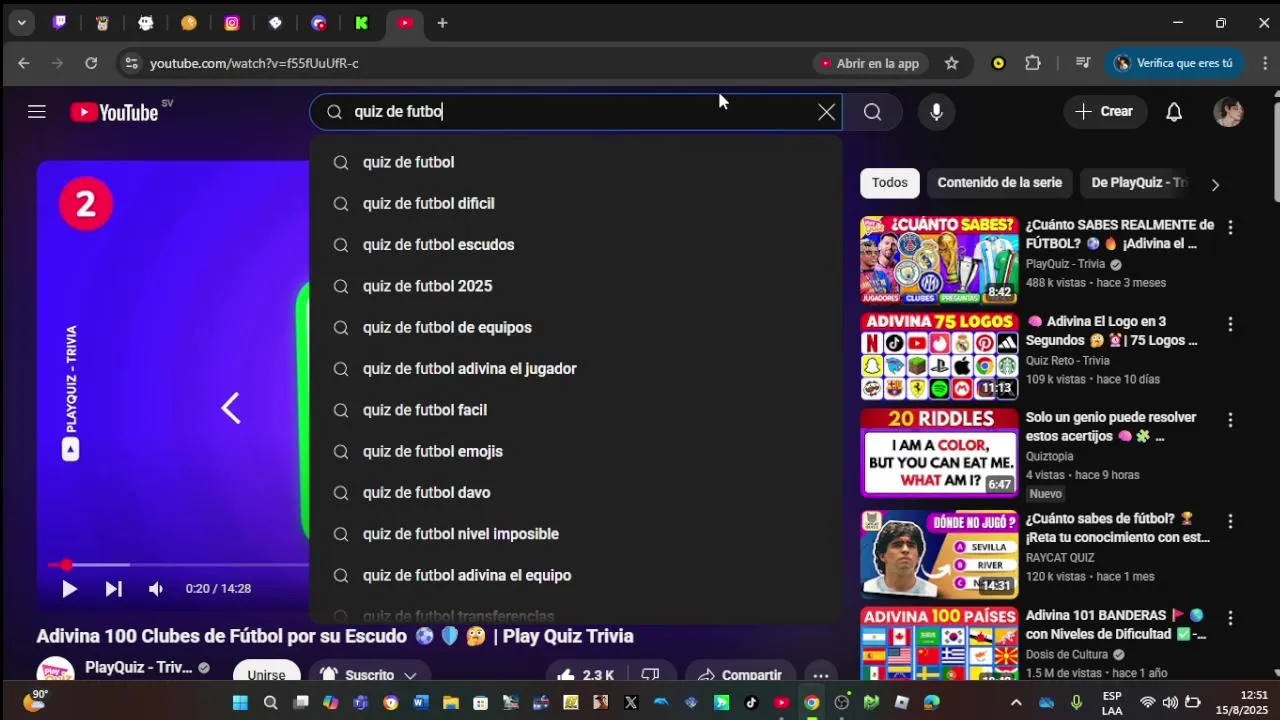Open options for 'Adivina El Logo' video

click(1230, 325)
